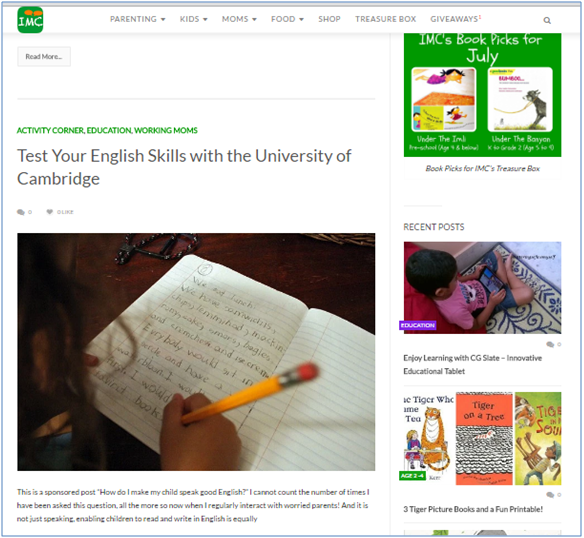Expand the Moms menu dropdown
The image size is (584, 538).
(x=239, y=19)
